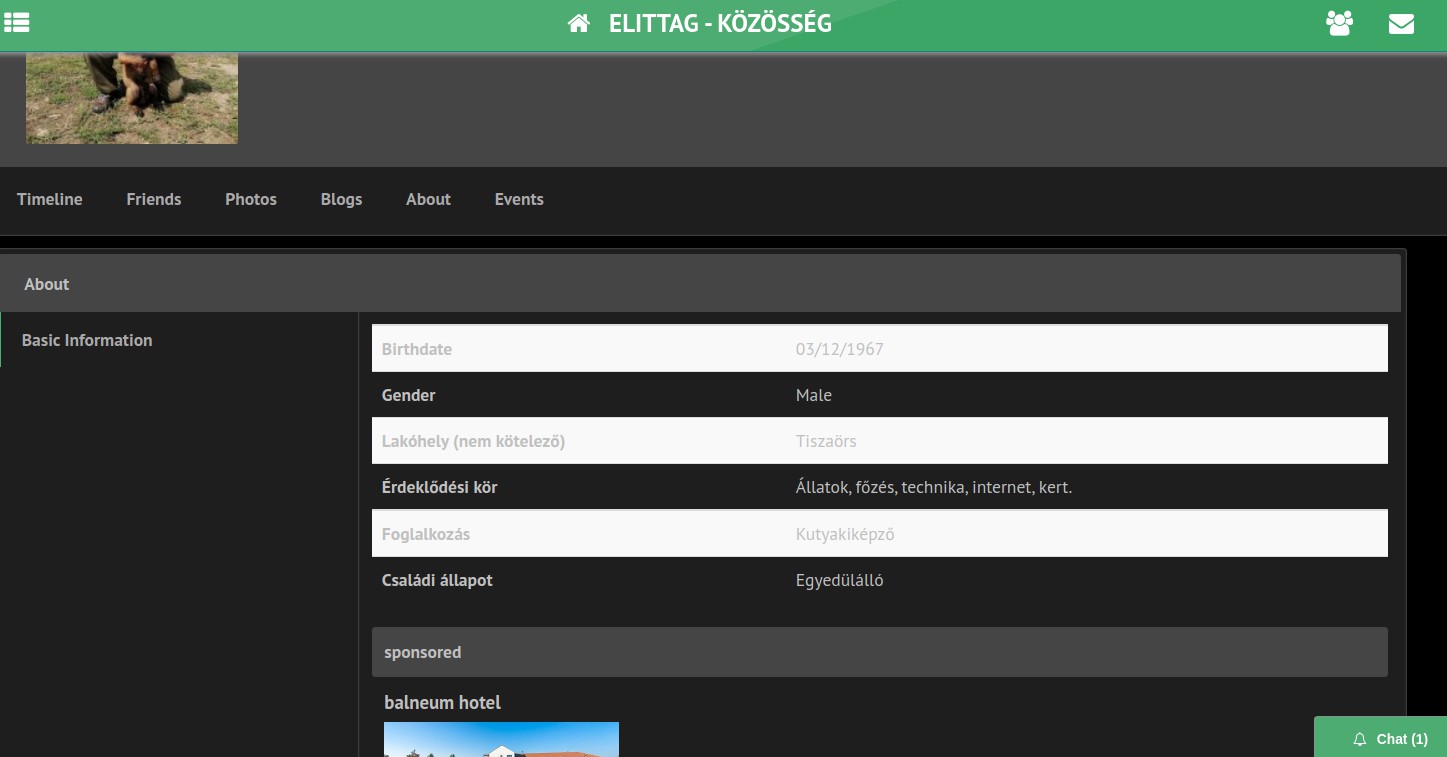The image size is (1447, 757).
Task: Click the ELITTAG - KÖZÖSSÉG site title
Action: click(720, 23)
